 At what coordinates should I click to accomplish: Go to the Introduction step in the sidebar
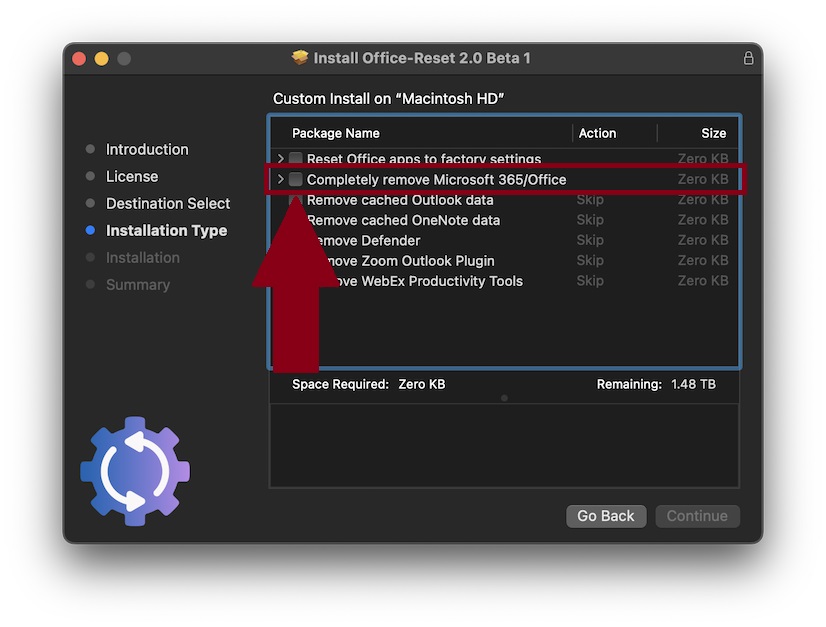coord(147,149)
